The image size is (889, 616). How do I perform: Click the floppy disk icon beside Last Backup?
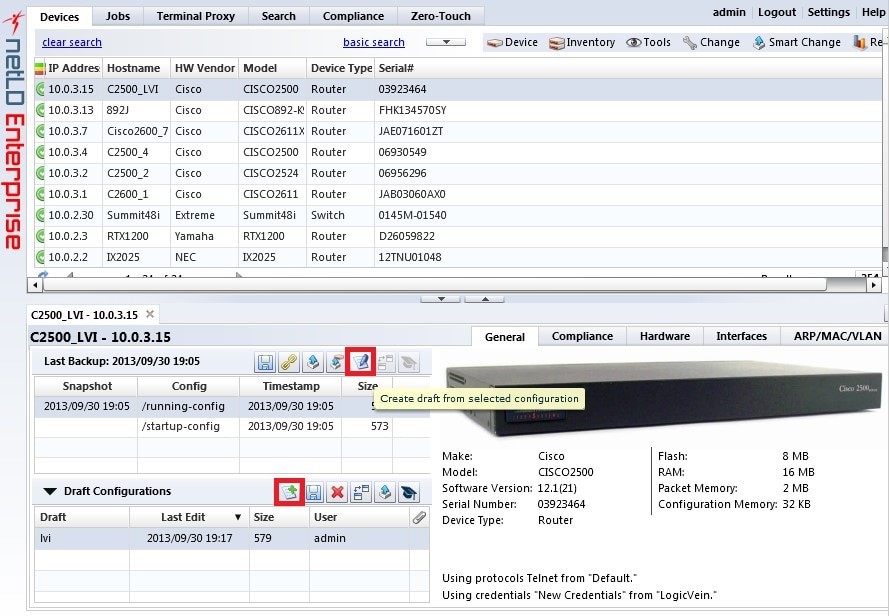point(265,362)
